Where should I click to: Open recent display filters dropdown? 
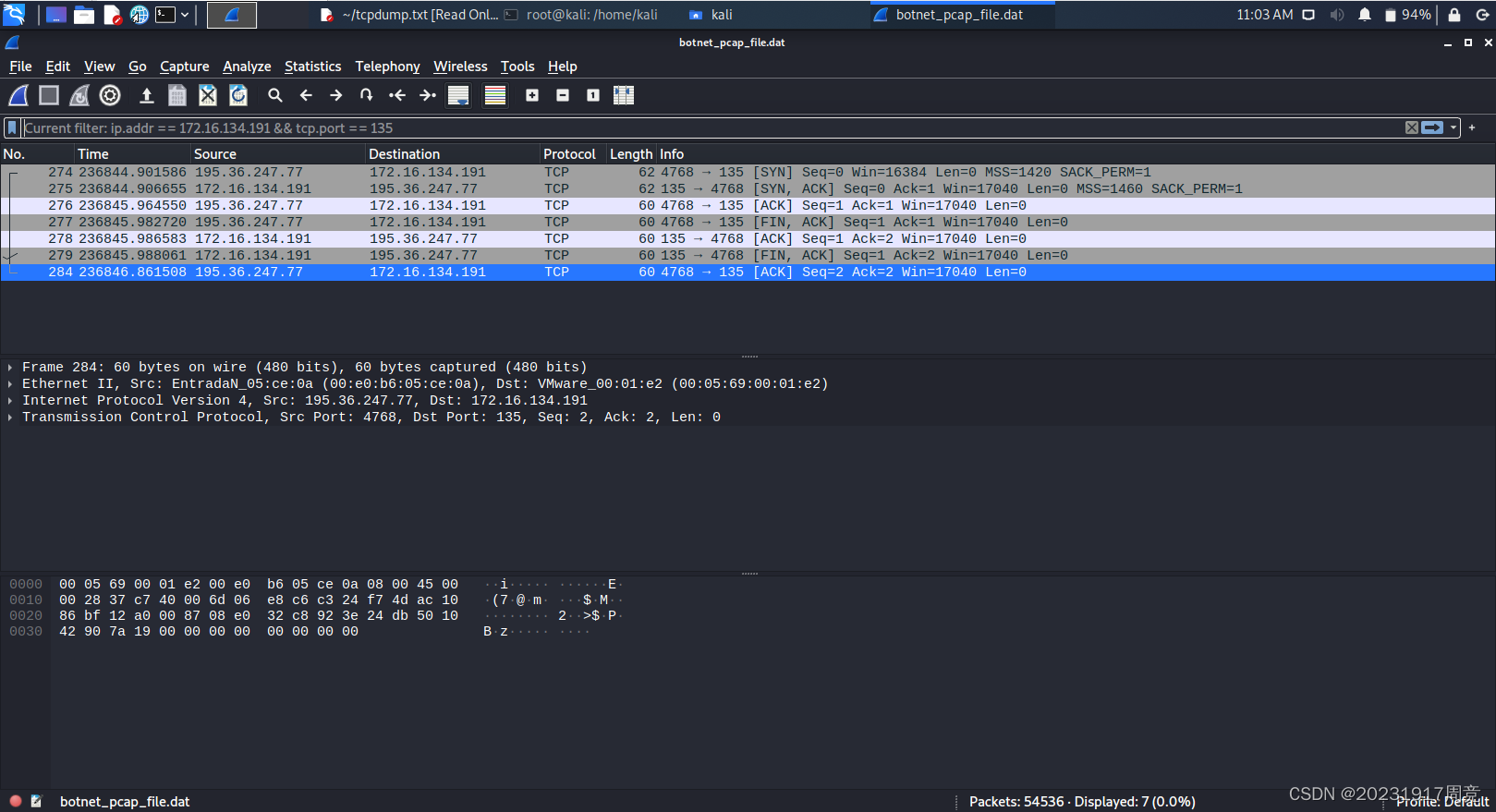[1453, 127]
